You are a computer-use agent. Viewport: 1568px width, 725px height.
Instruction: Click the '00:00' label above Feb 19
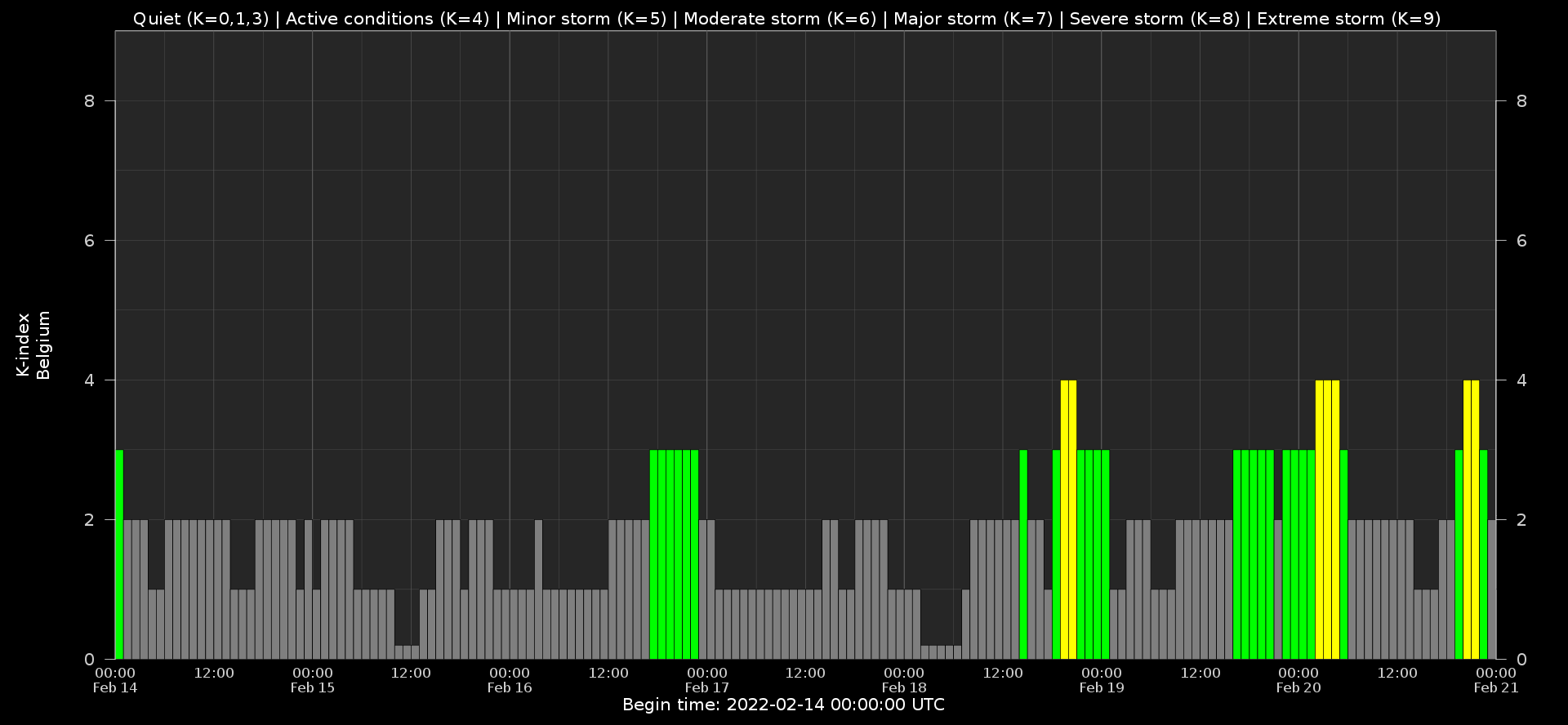pos(1102,673)
